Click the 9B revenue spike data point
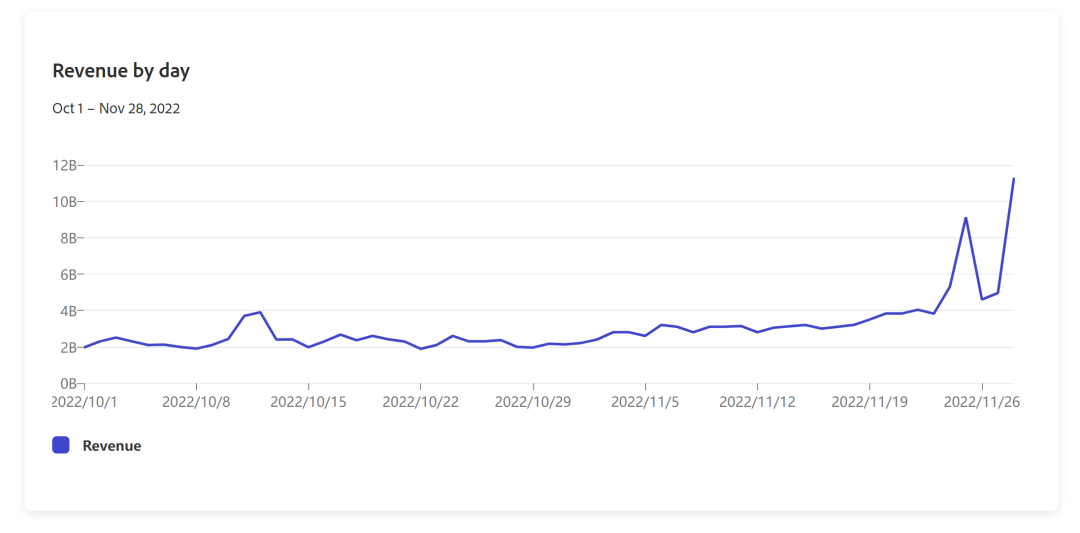 (966, 218)
